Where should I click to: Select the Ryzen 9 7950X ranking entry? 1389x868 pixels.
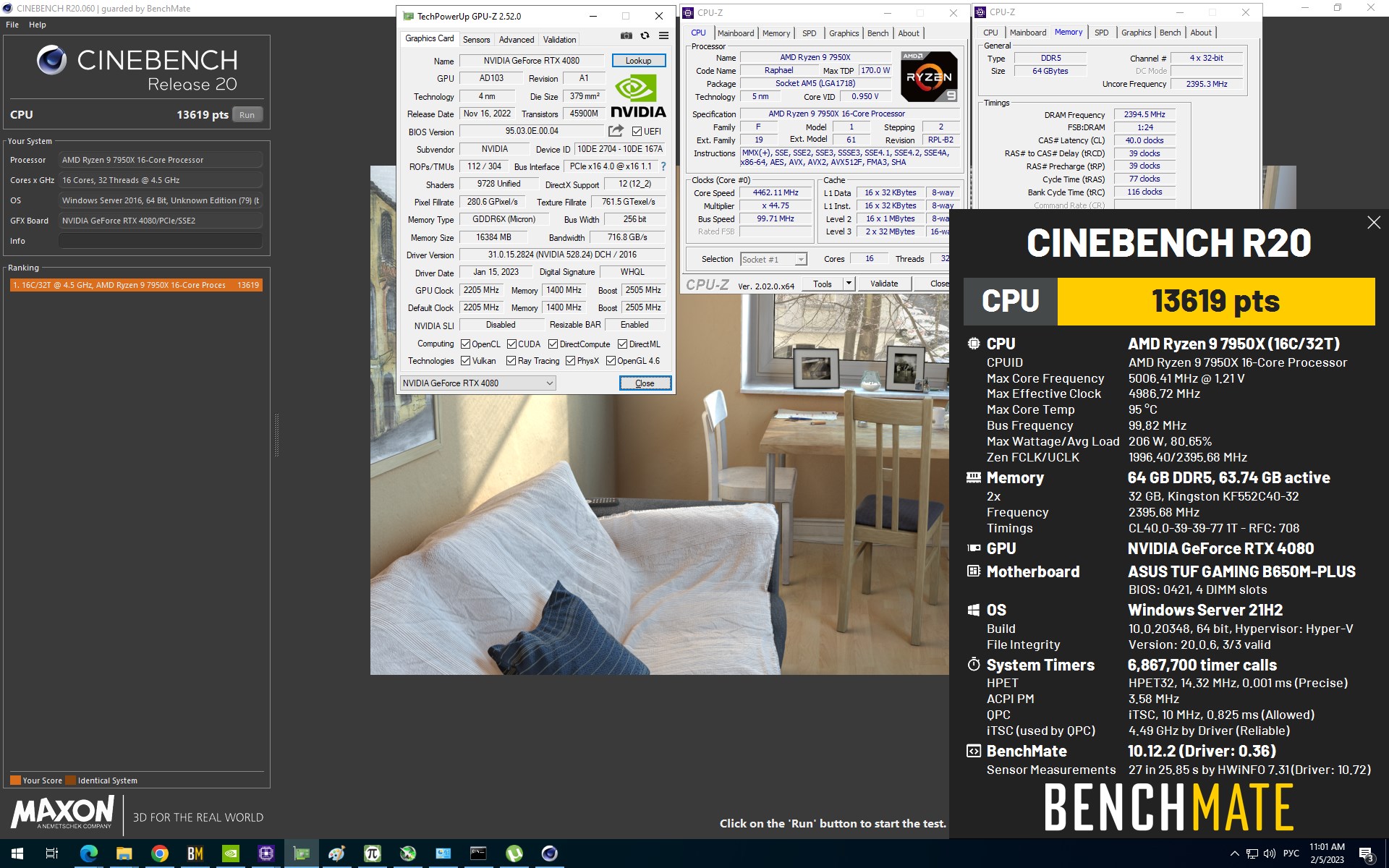(x=136, y=285)
